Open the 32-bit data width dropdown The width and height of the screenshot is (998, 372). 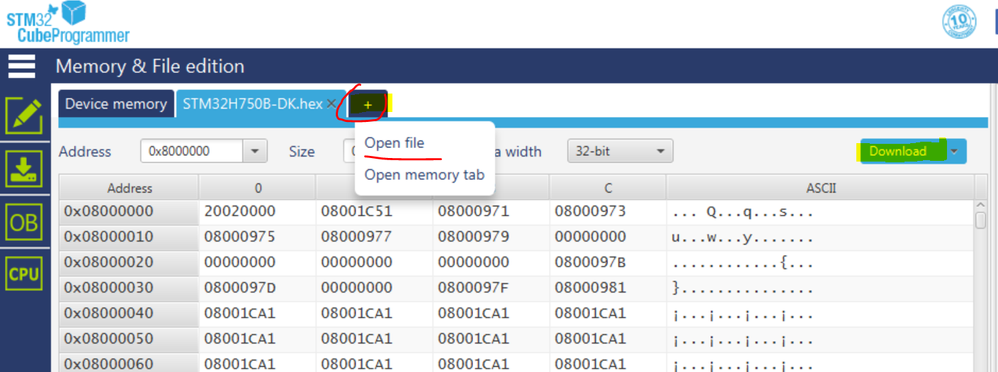click(x=620, y=152)
